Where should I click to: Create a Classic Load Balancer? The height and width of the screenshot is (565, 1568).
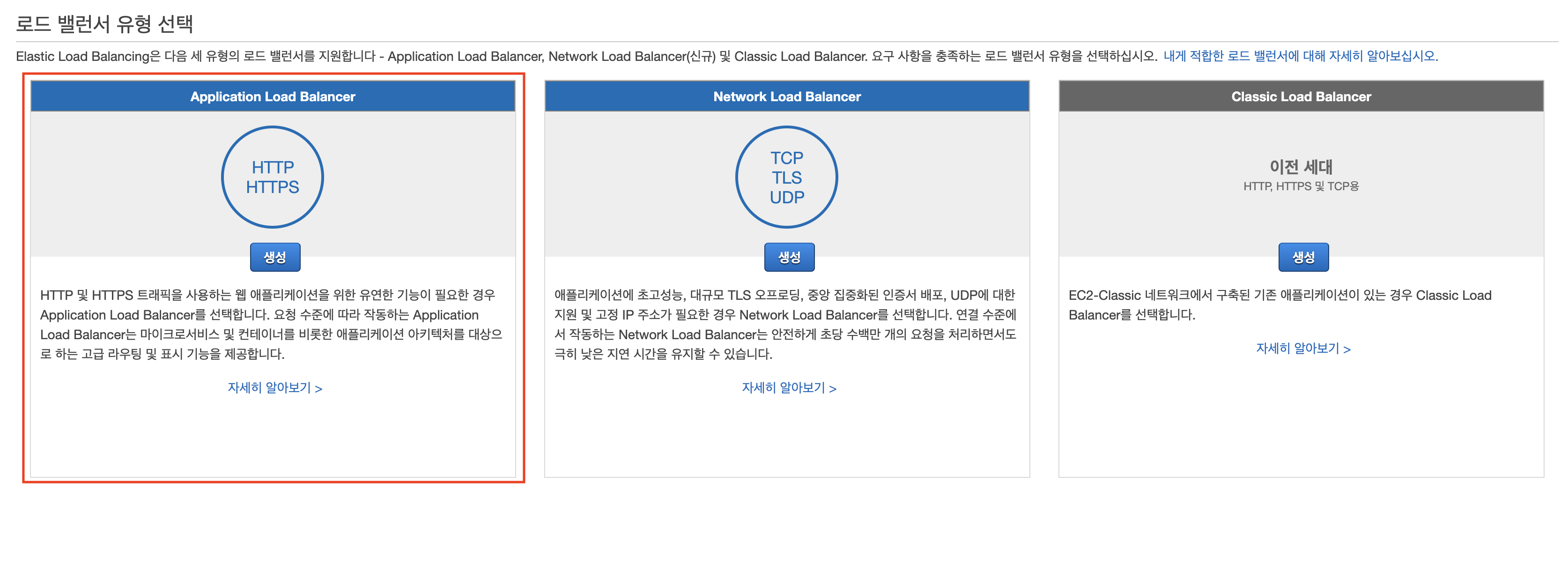coord(1303,257)
